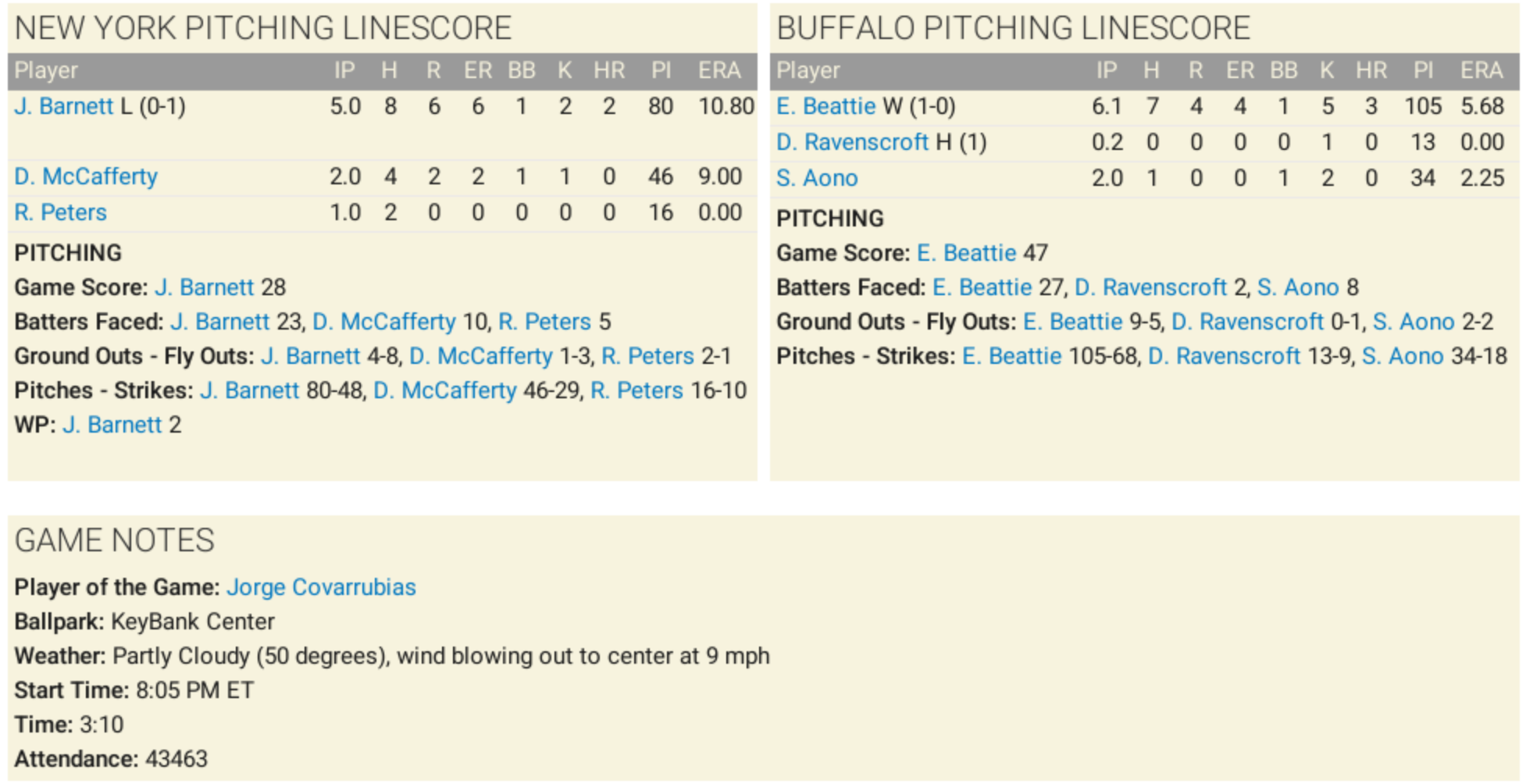Click J. Barnett link beside Game Score
1526x784 pixels.
[x=205, y=287]
